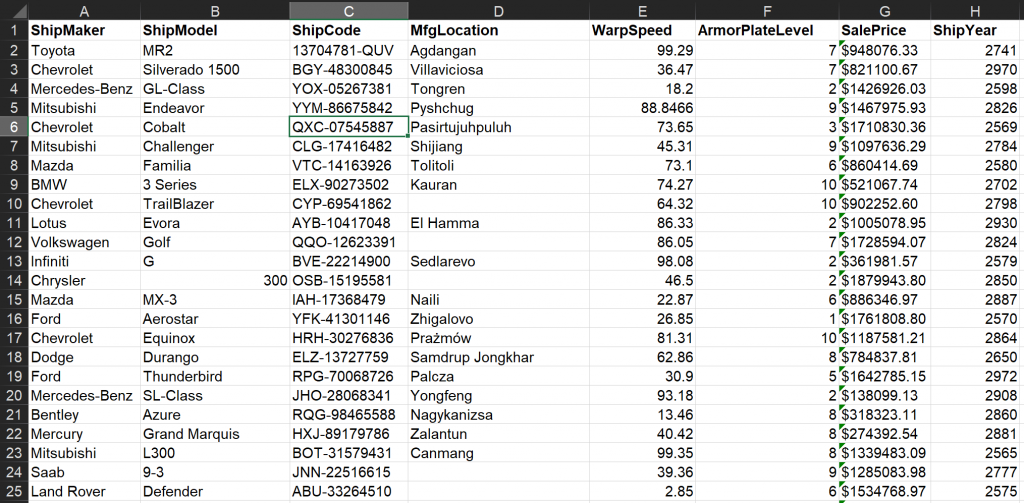This screenshot has height=503, width=1024.
Task: Select column B header
Action: 215,10
